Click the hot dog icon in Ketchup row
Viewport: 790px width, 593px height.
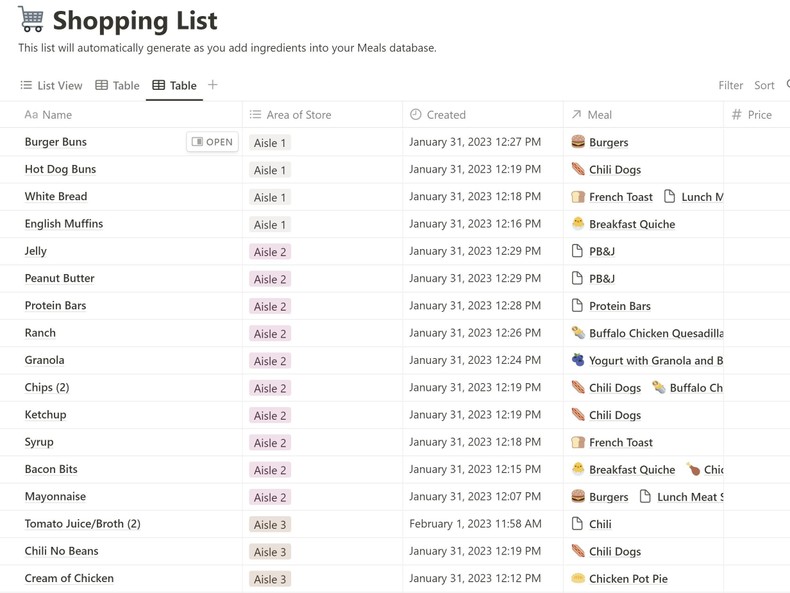[x=577, y=415]
